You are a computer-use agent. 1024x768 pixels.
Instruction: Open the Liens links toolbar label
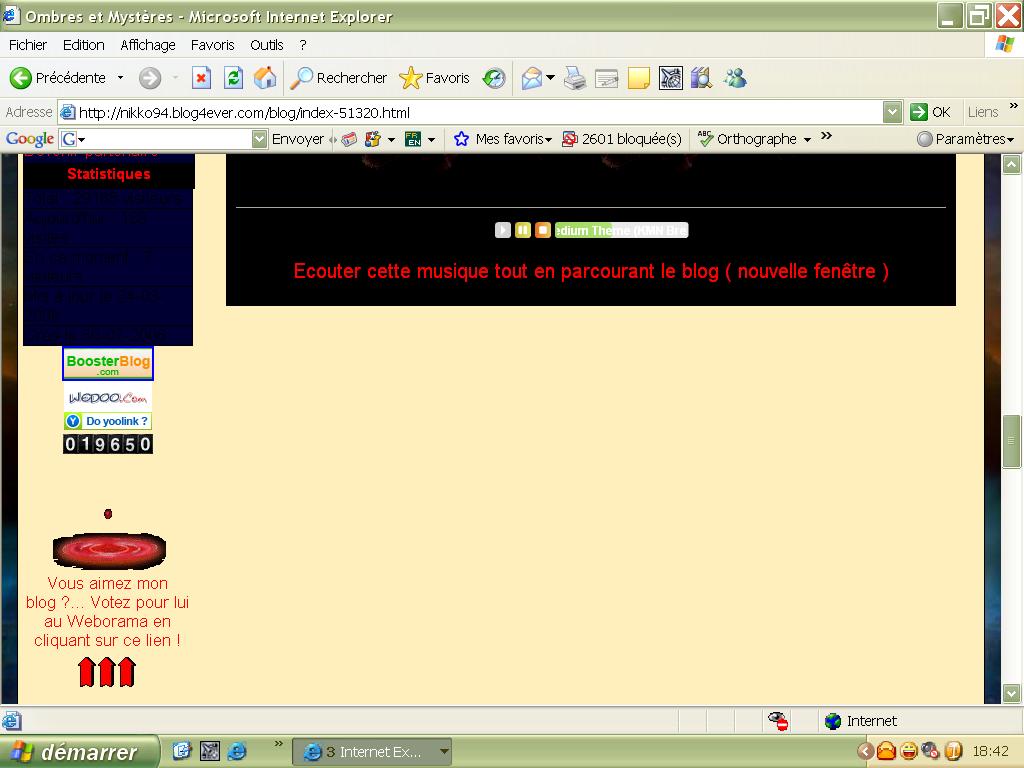pyautogui.click(x=983, y=112)
